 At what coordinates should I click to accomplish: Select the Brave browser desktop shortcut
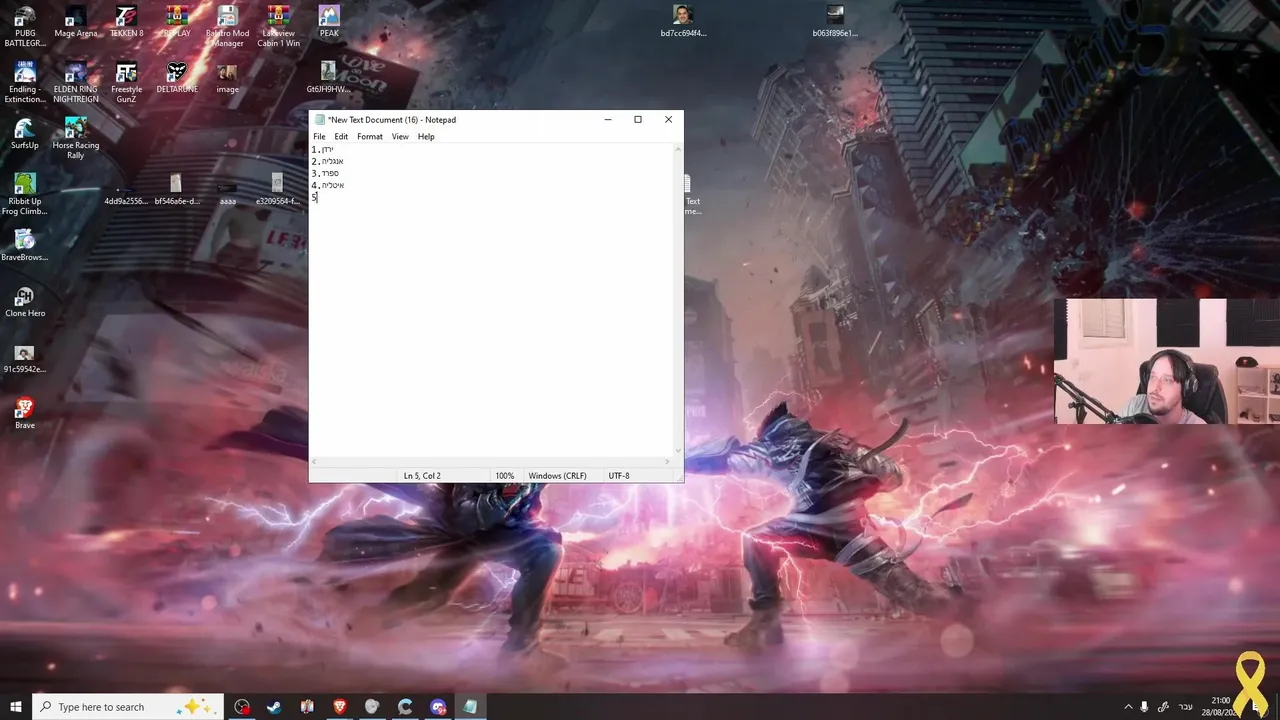point(25,414)
